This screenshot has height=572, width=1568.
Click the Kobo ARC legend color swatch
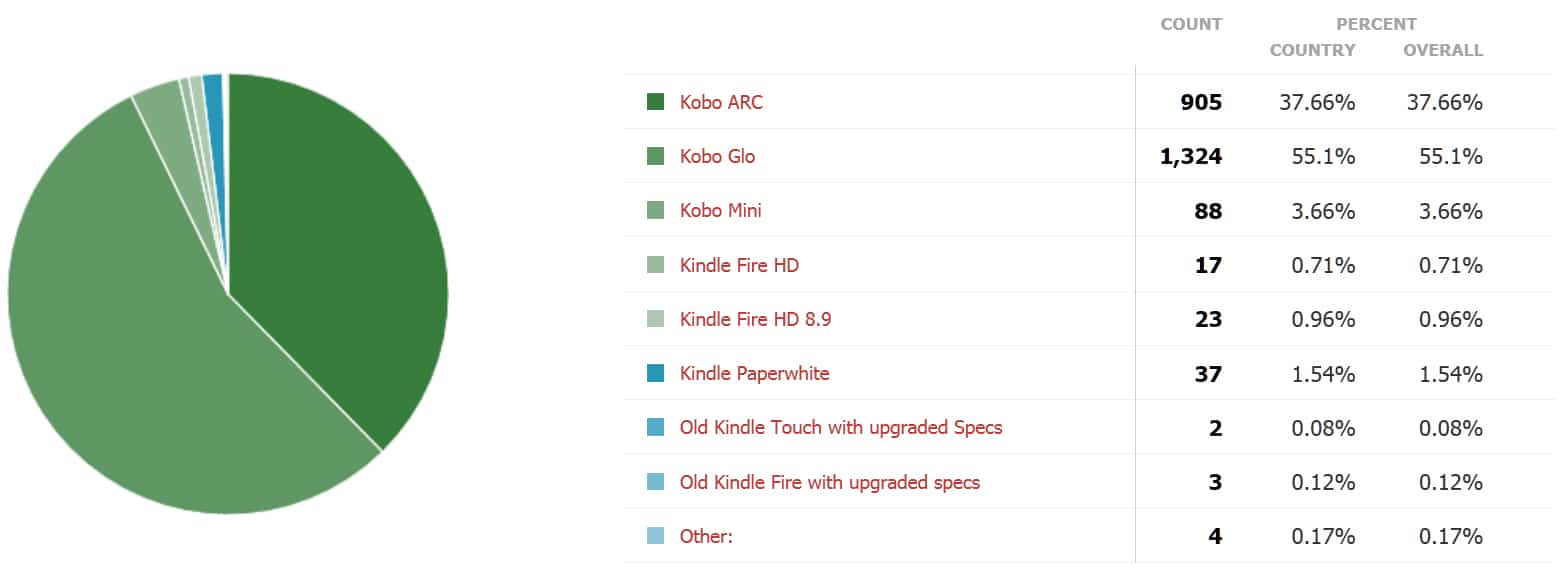(x=656, y=102)
